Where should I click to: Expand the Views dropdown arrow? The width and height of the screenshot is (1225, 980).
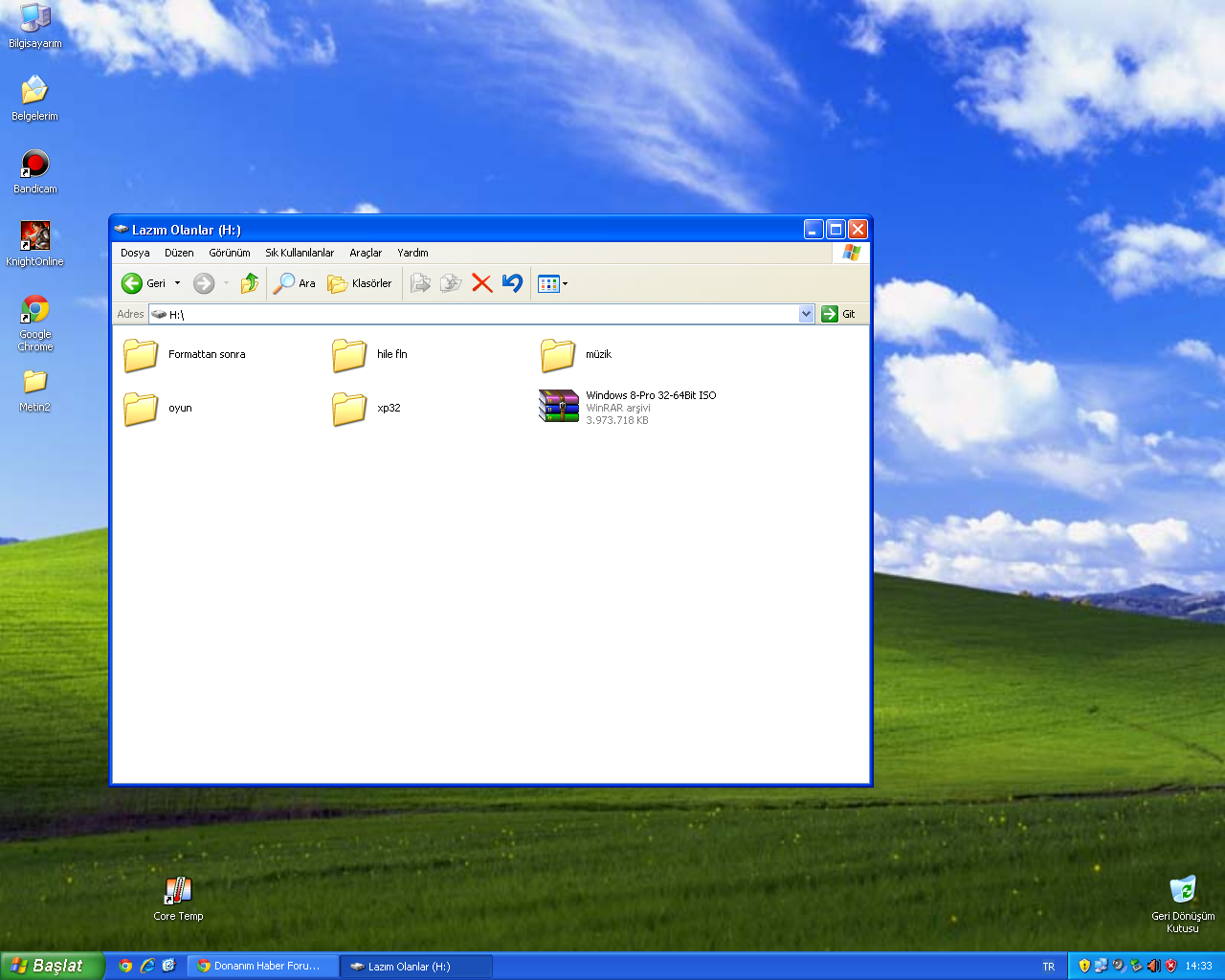(x=565, y=283)
